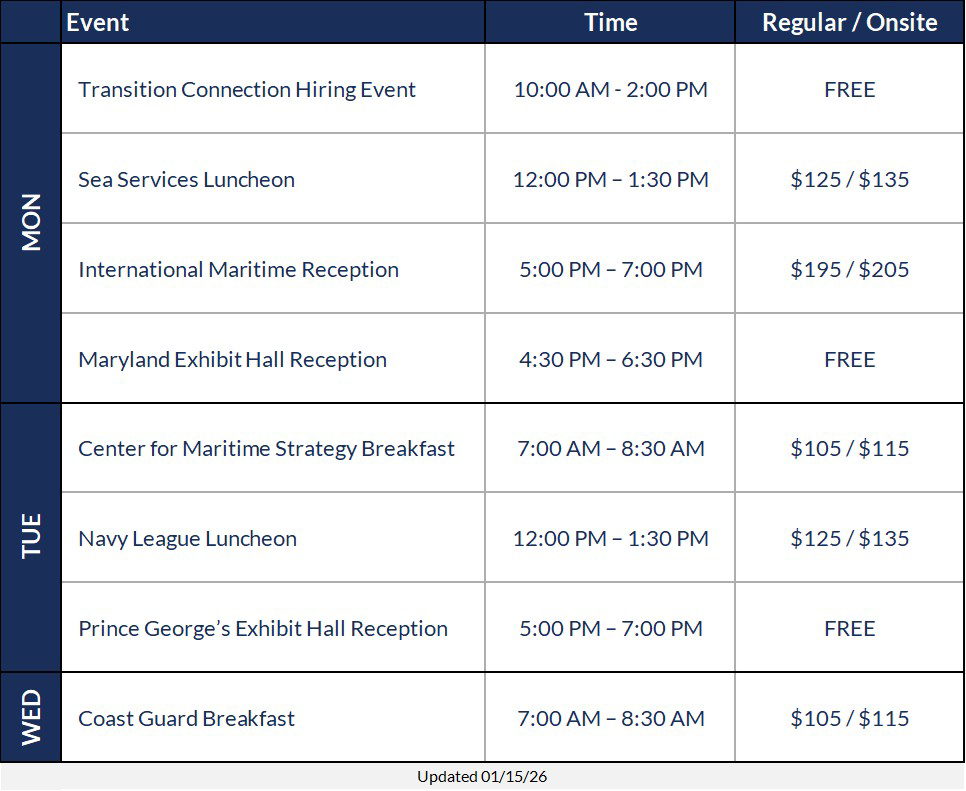
Task: Open the International Maritime Reception row
Action: [238, 270]
